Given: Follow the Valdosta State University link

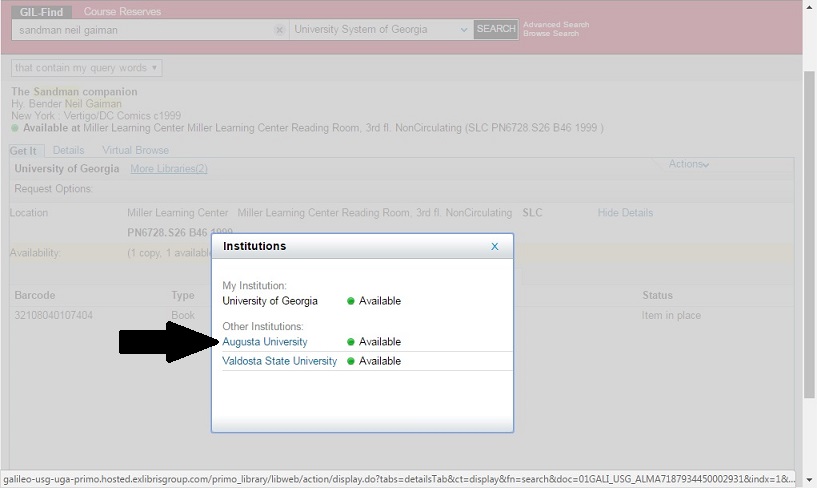Looking at the screenshot, I should [280, 361].
